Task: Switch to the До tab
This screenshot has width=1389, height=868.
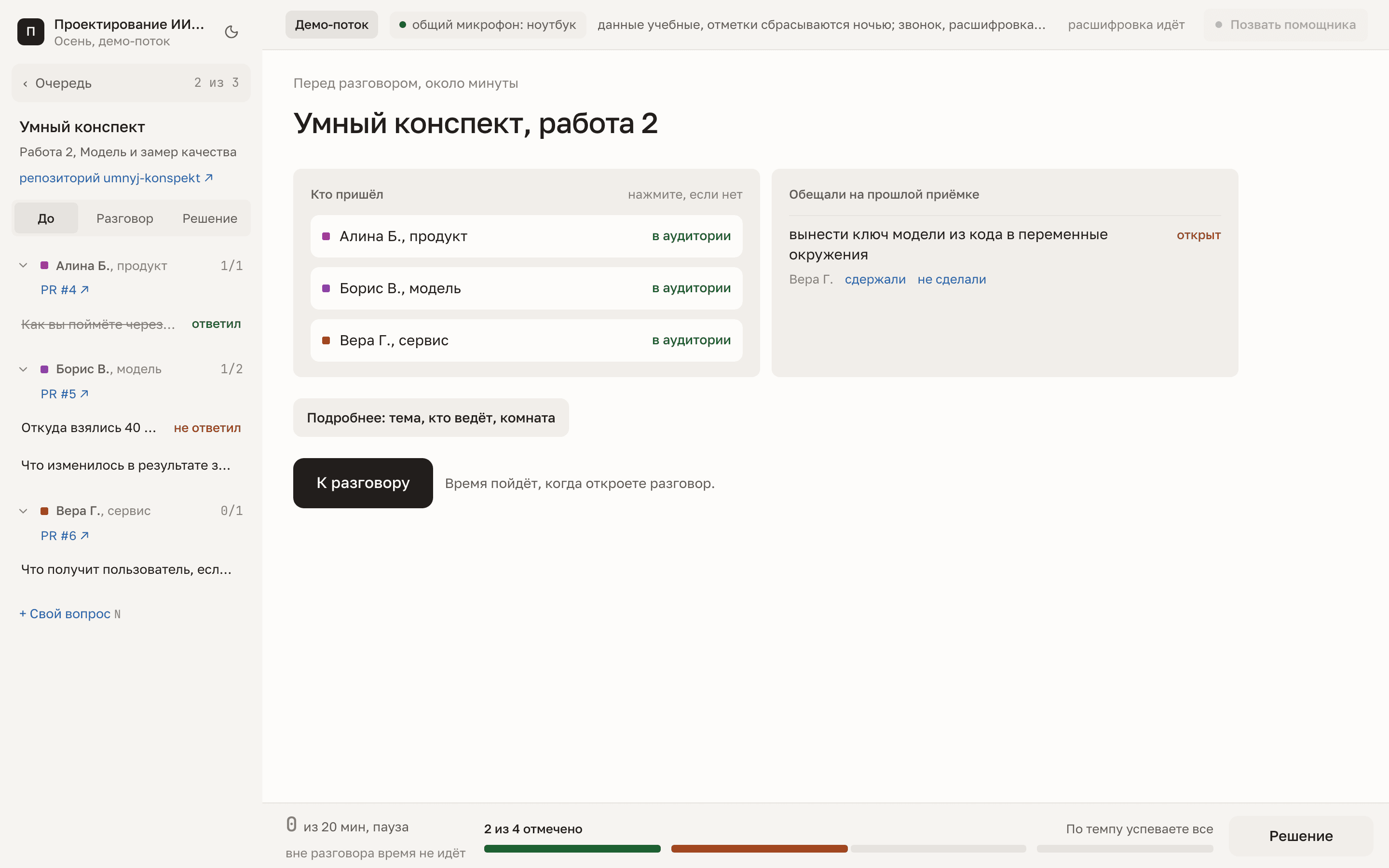Action: (x=46, y=218)
